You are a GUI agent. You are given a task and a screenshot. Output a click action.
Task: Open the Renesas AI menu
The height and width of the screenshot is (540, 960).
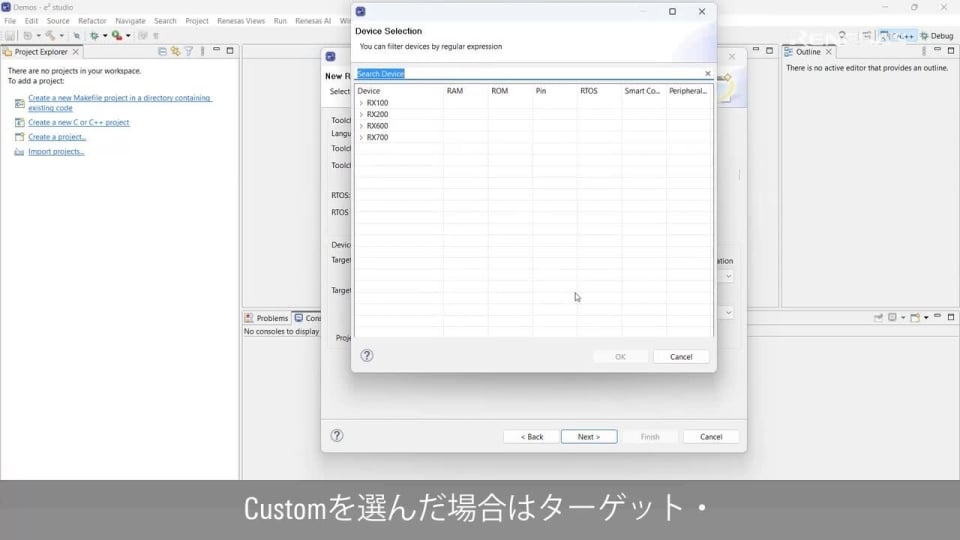[313, 21]
